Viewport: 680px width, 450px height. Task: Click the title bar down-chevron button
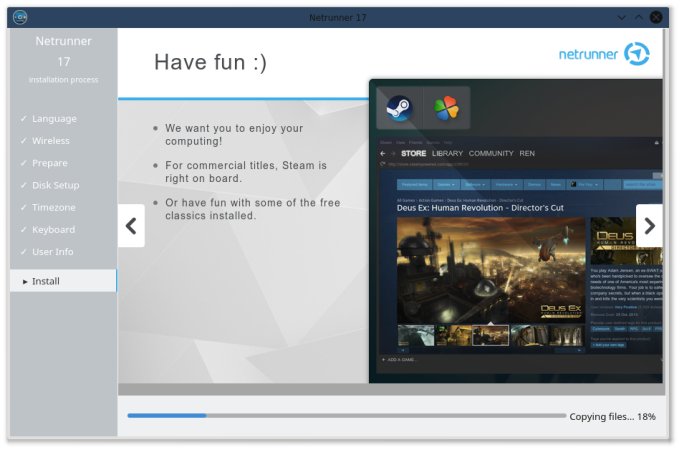(621, 17)
